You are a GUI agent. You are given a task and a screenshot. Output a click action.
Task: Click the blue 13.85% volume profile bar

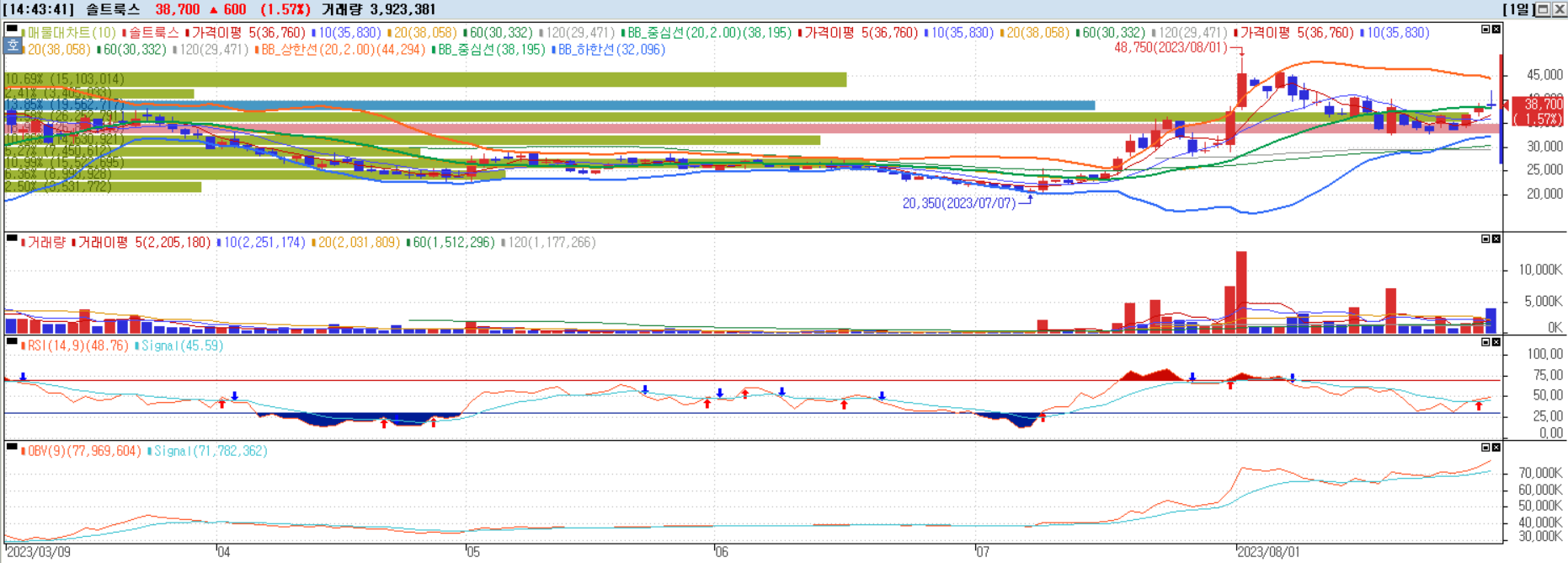click(x=550, y=105)
